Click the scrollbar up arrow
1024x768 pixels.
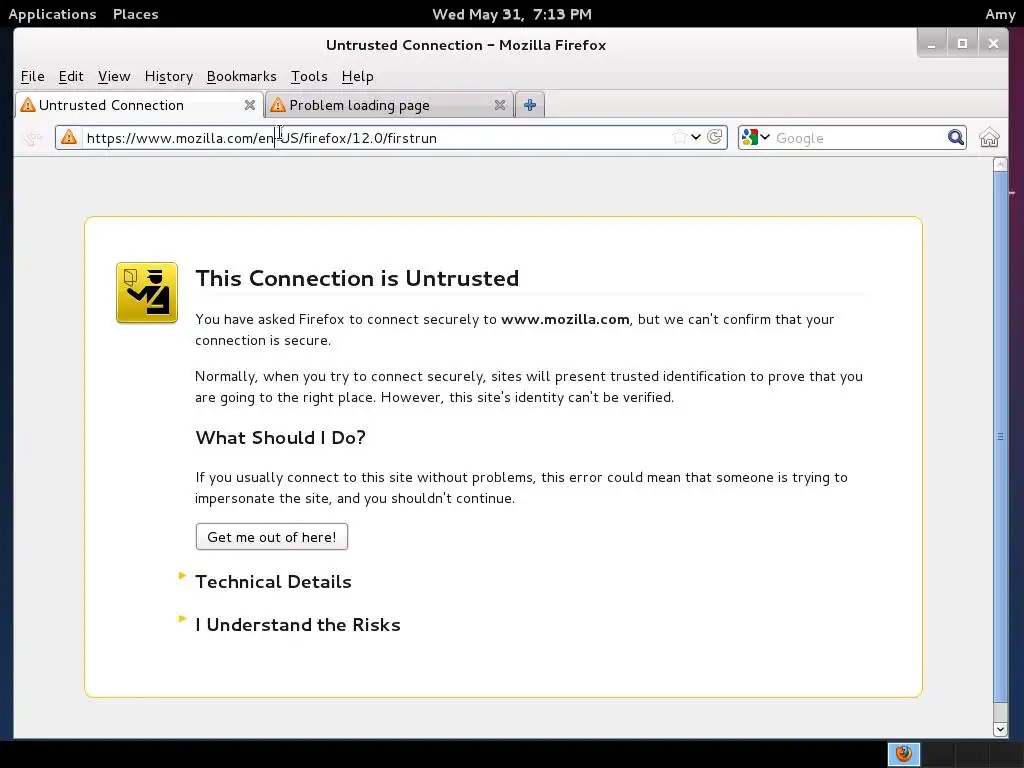1000,165
